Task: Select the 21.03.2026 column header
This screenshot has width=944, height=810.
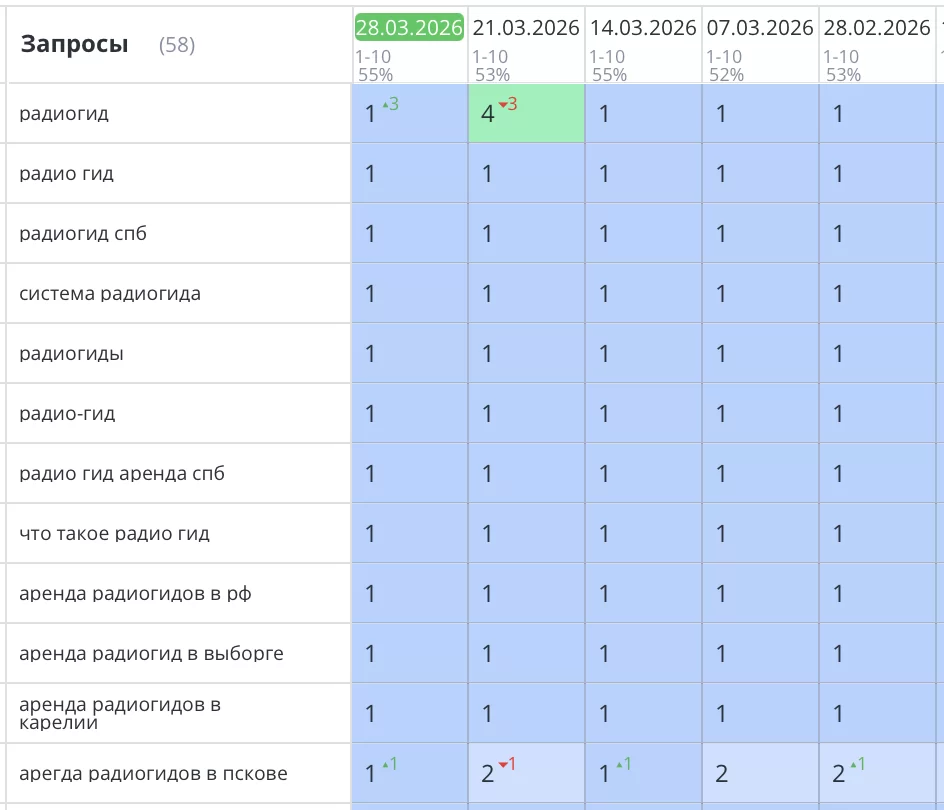Action: coord(526,28)
